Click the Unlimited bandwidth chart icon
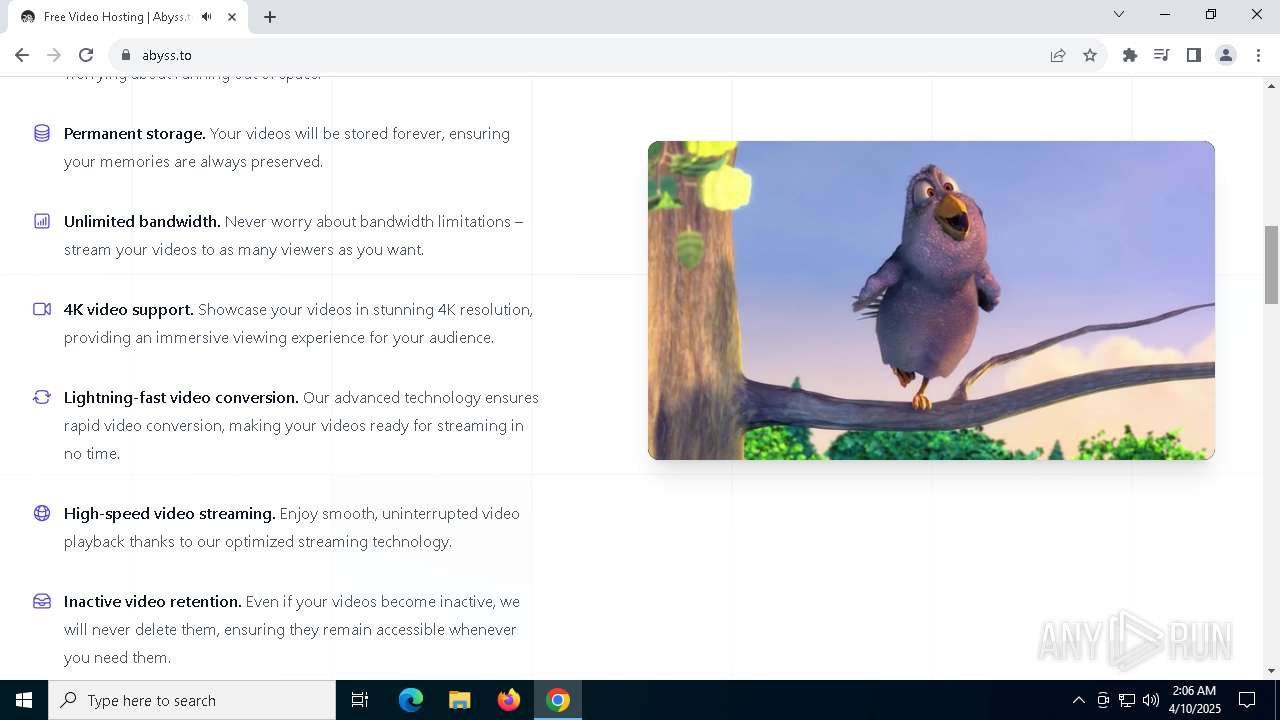The height and width of the screenshot is (720, 1280). tap(42, 221)
